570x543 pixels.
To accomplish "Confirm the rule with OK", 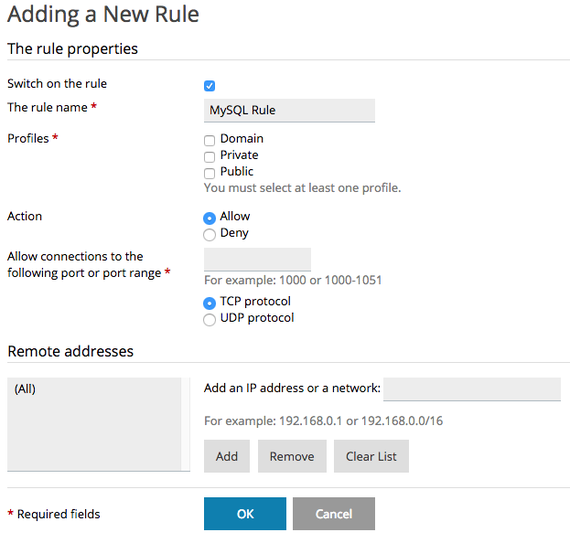I will (x=245, y=514).
